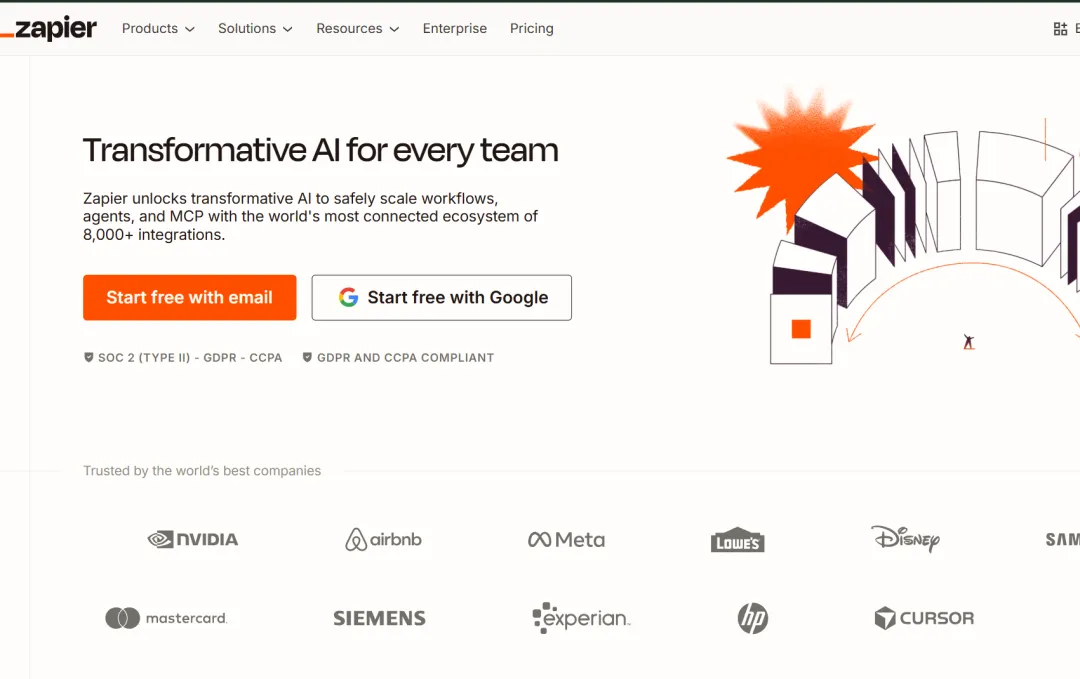Click the Zapier logo

click(x=48, y=28)
